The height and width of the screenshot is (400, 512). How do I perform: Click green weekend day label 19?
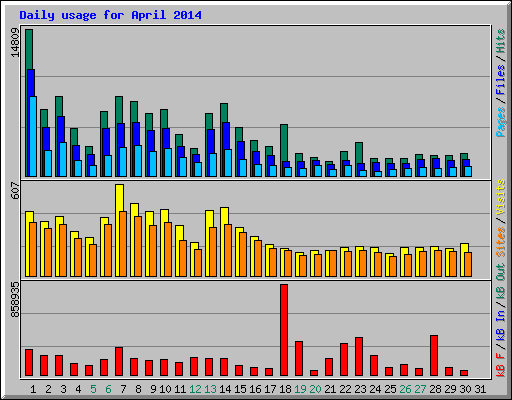point(300,389)
